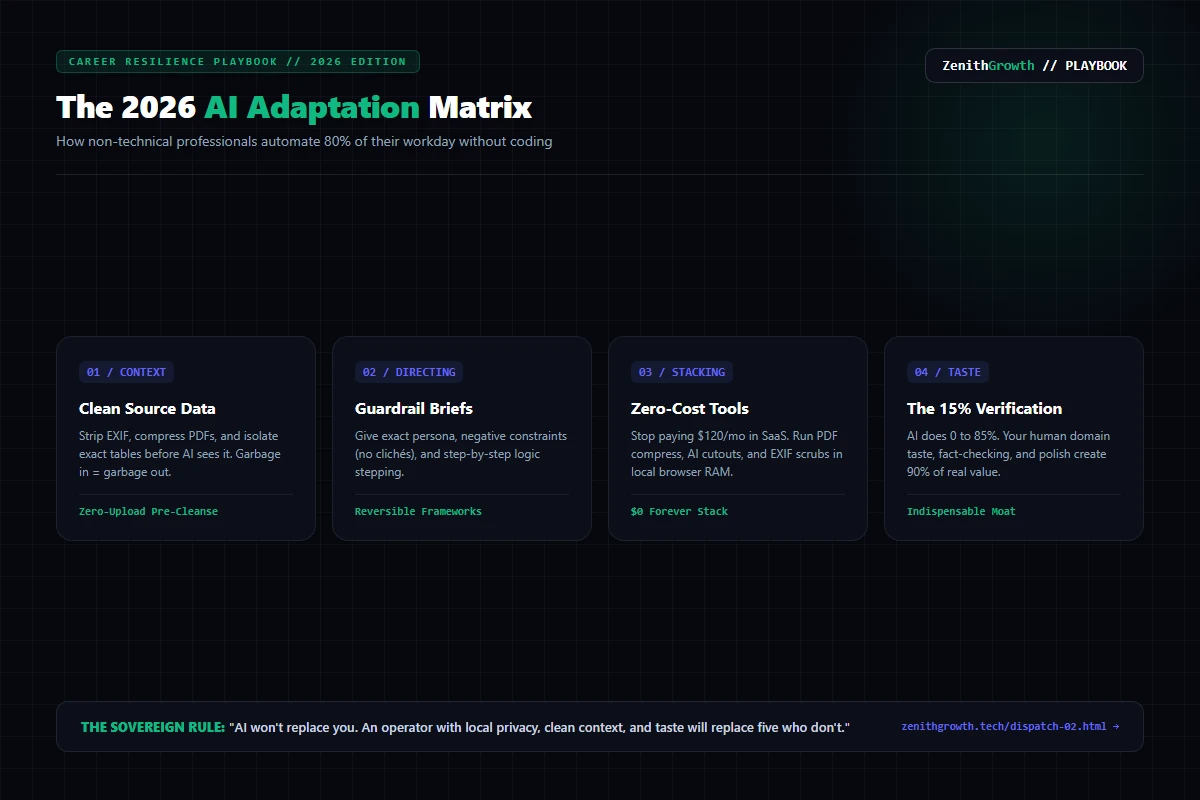Click the '03 / STACKING' label
Image resolution: width=1200 pixels, height=800 pixels.
tap(682, 372)
